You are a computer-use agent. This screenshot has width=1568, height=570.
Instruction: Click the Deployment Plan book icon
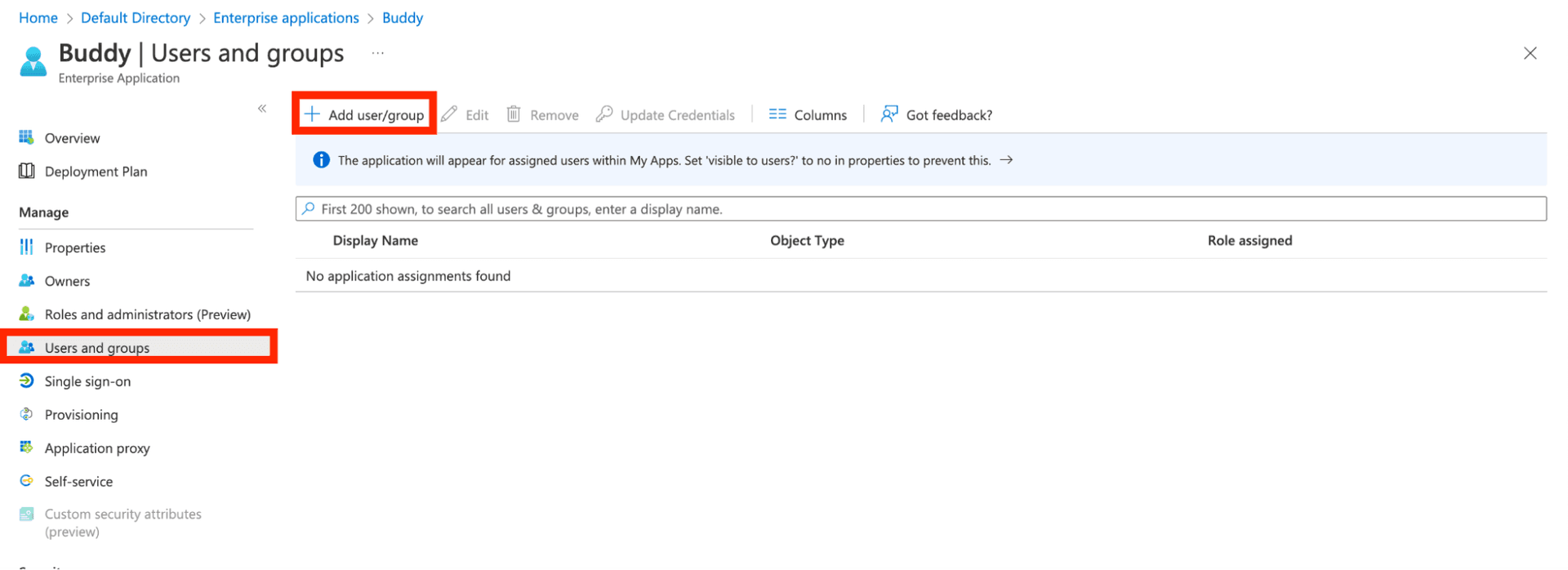coord(26,171)
